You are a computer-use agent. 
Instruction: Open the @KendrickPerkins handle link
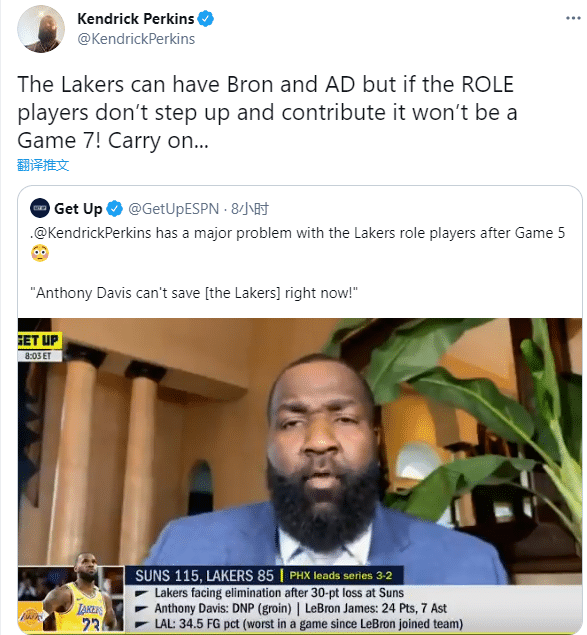pos(136,39)
